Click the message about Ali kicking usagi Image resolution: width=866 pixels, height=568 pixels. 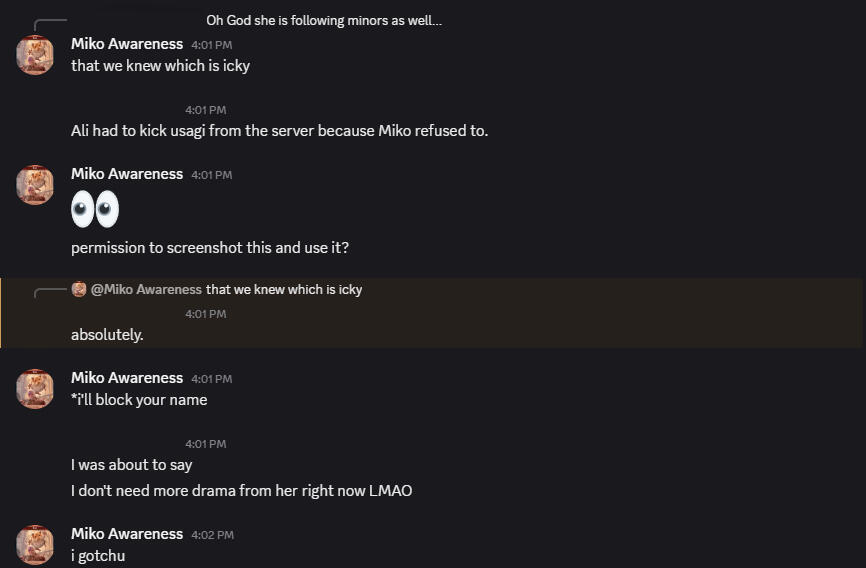279,131
